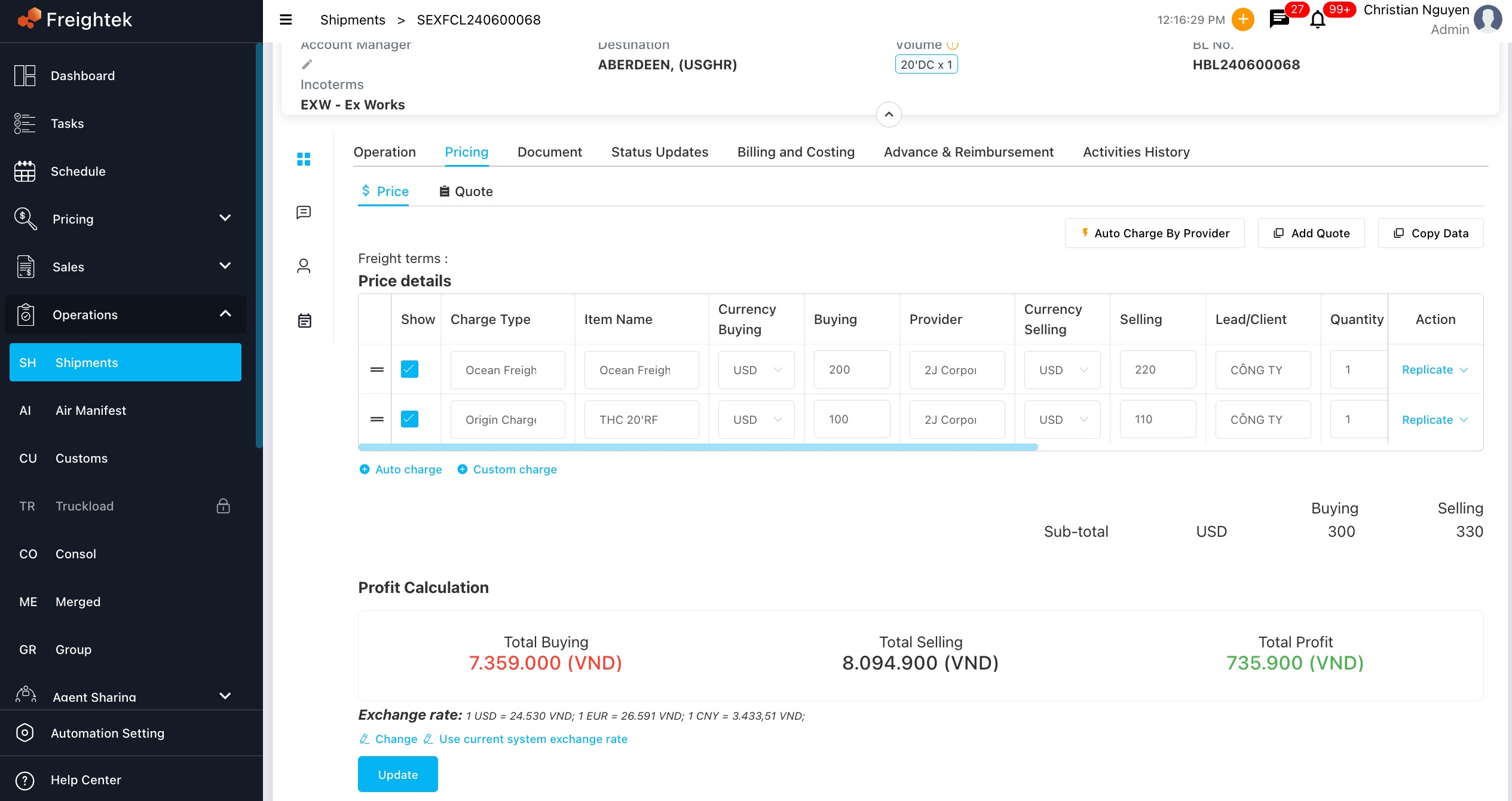Edit account manager pencil icon
The image size is (1512, 801).
coord(307,65)
